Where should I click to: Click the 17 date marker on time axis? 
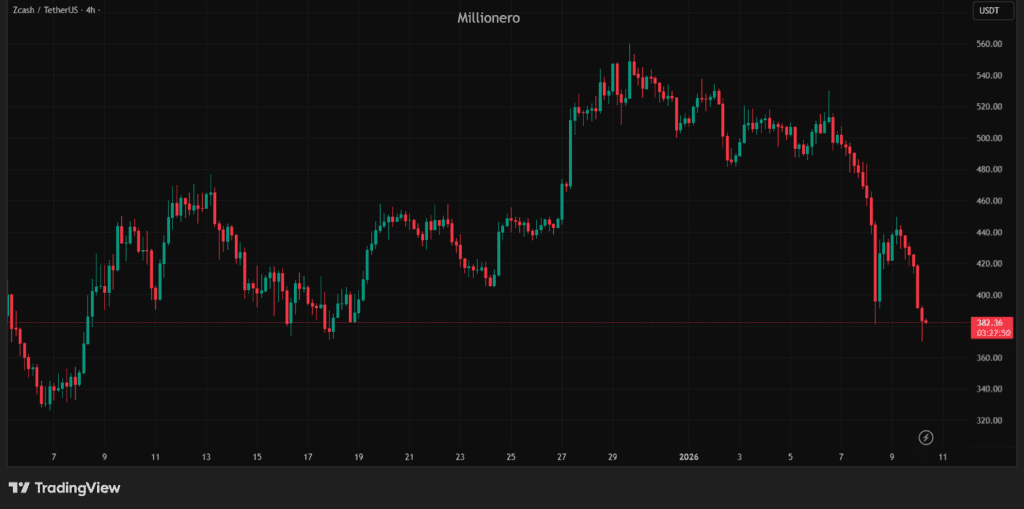tap(308, 457)
